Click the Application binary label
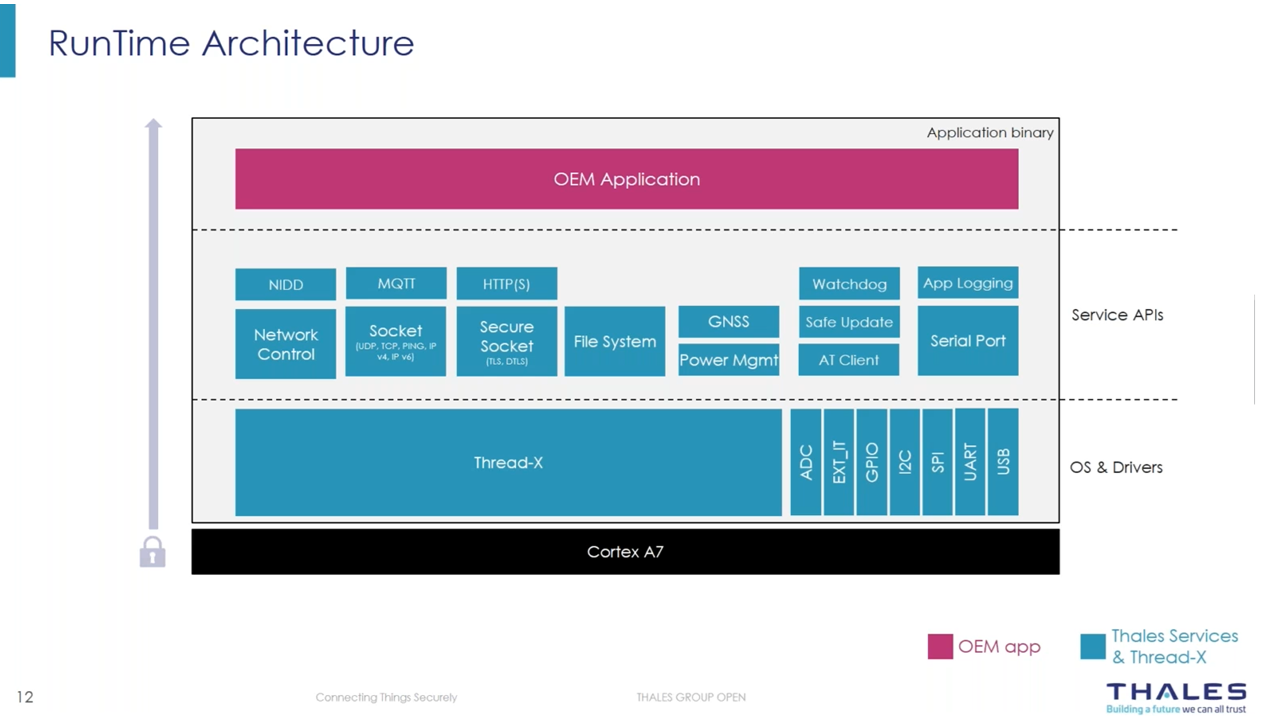 click(x=990, y=132)
